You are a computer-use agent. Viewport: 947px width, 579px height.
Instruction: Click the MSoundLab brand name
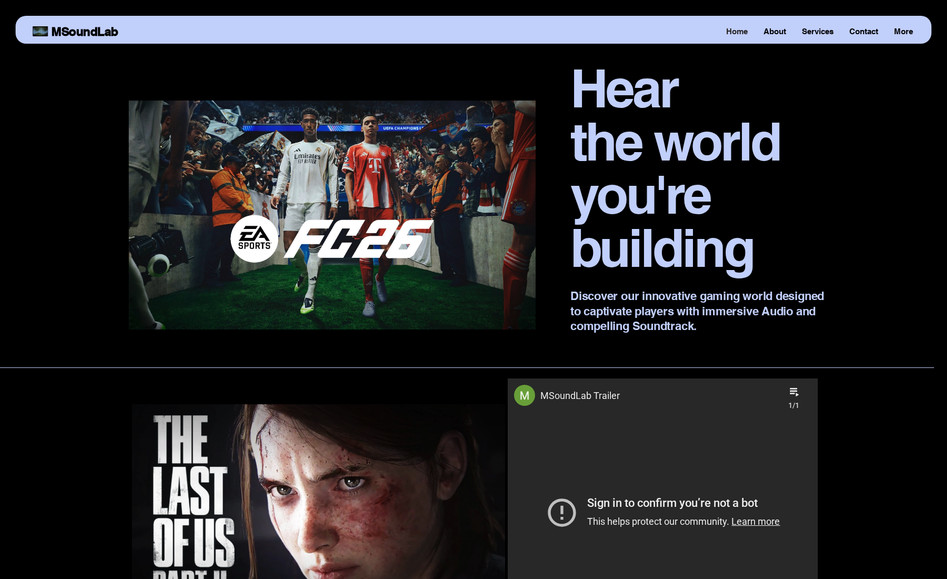point(85,31)
